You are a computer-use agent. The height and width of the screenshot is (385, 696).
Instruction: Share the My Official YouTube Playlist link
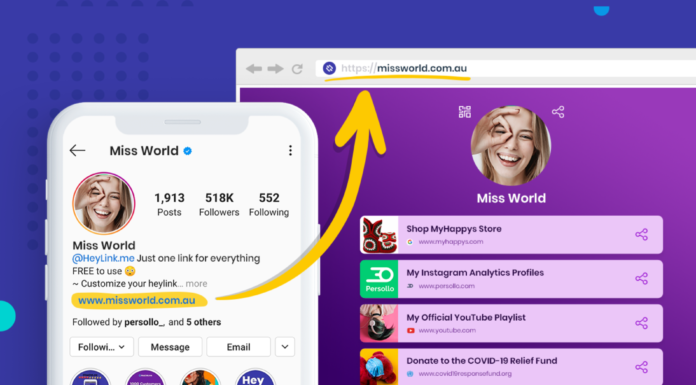coord(641,323)
